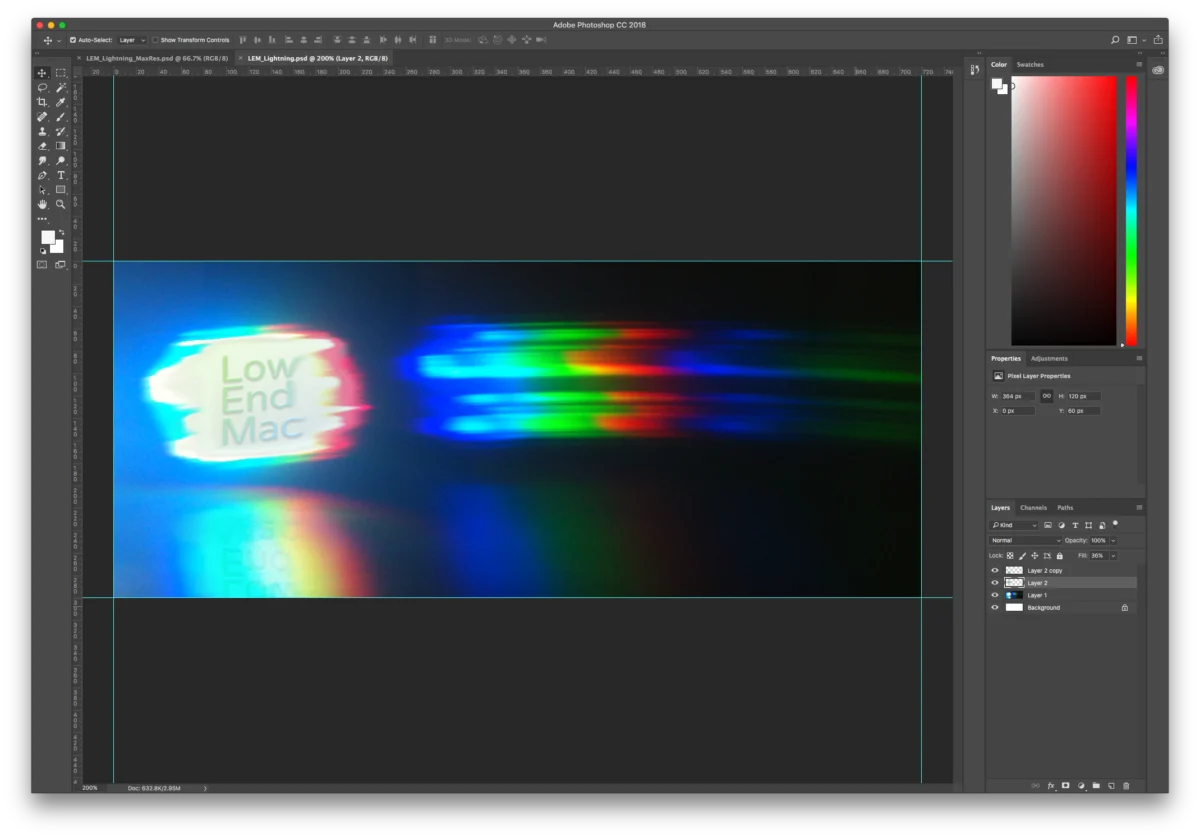Screen dimensions: 1200x838
Task: Select the Healing Brush tool
Action: (42, 117)
